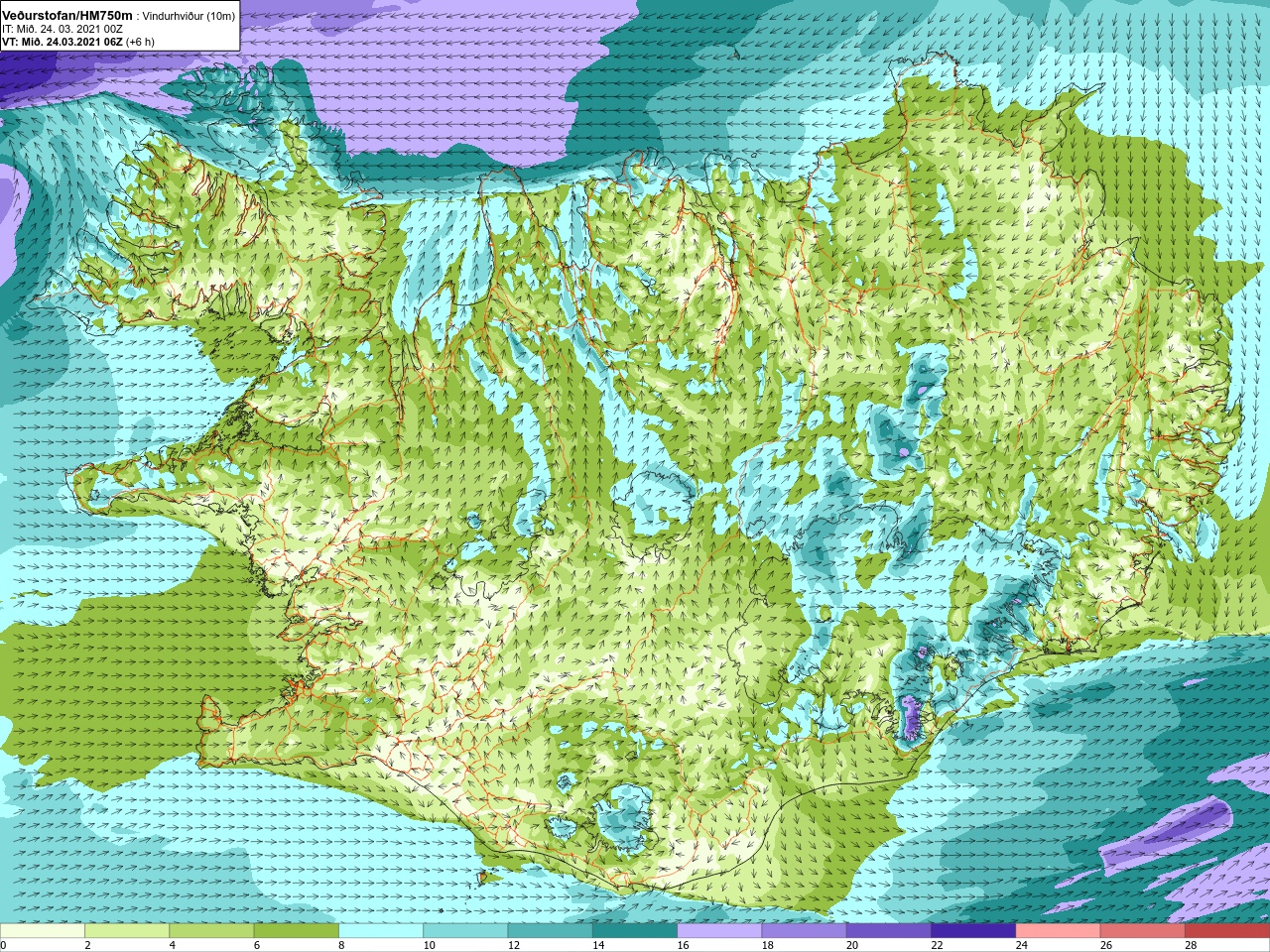Select the light teal 10–12 legend swatch
The height and width of the screenshot is (952, 1270).
point(465,931)
